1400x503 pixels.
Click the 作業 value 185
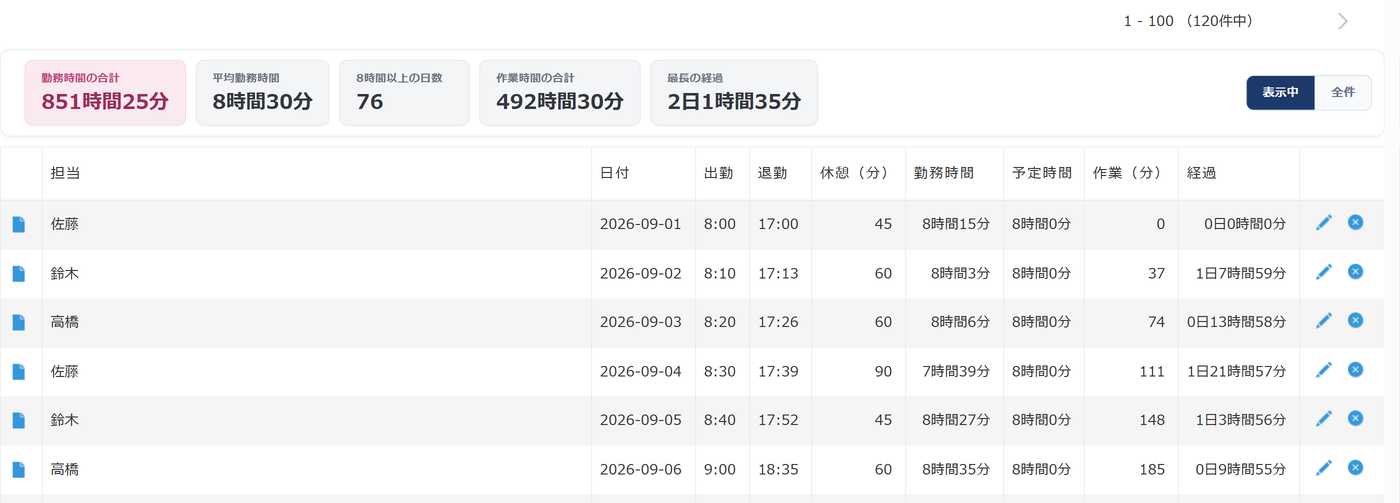[x=1152, y=469]
